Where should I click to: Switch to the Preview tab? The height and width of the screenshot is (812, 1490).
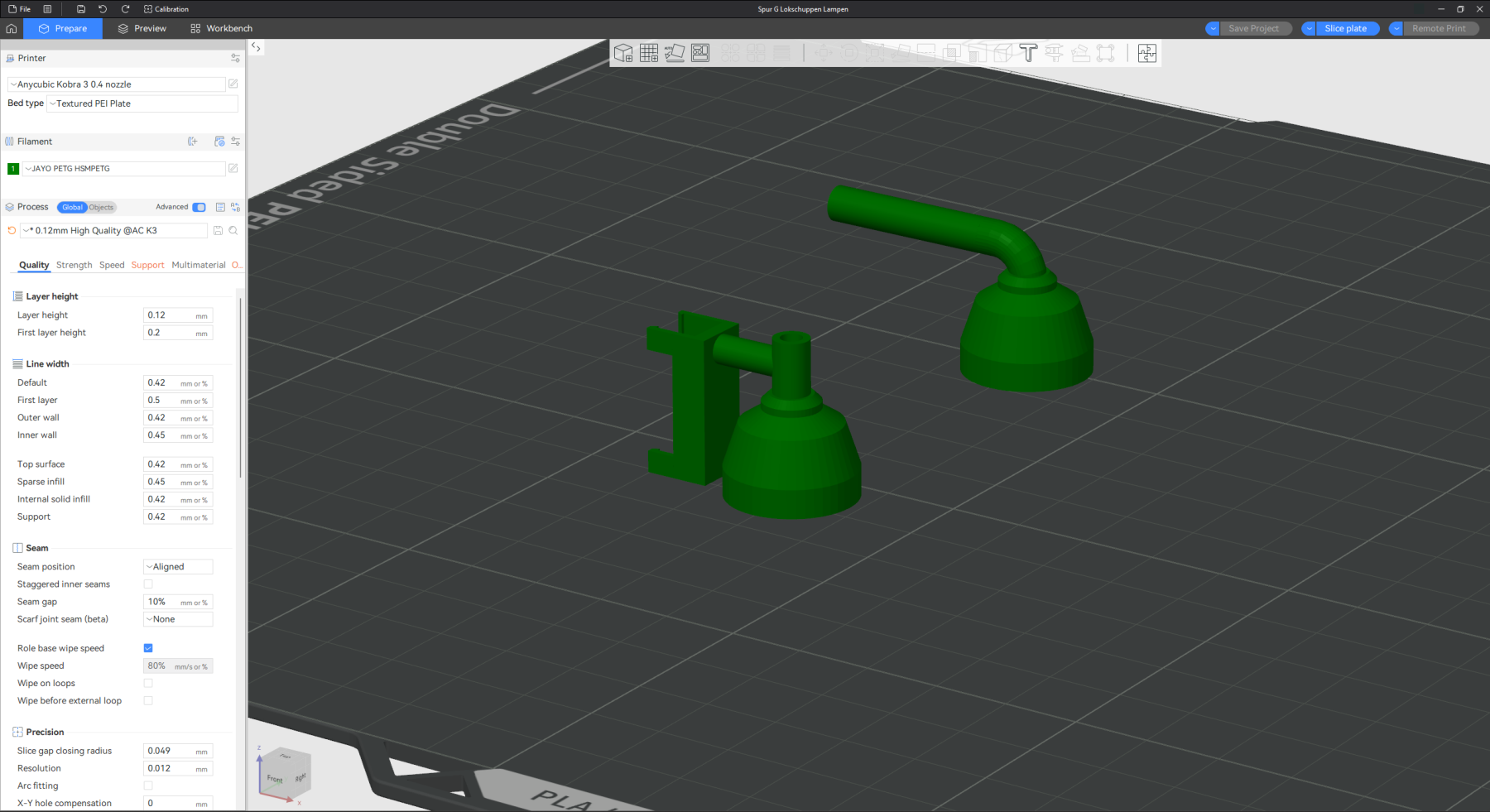coord(142,28)
